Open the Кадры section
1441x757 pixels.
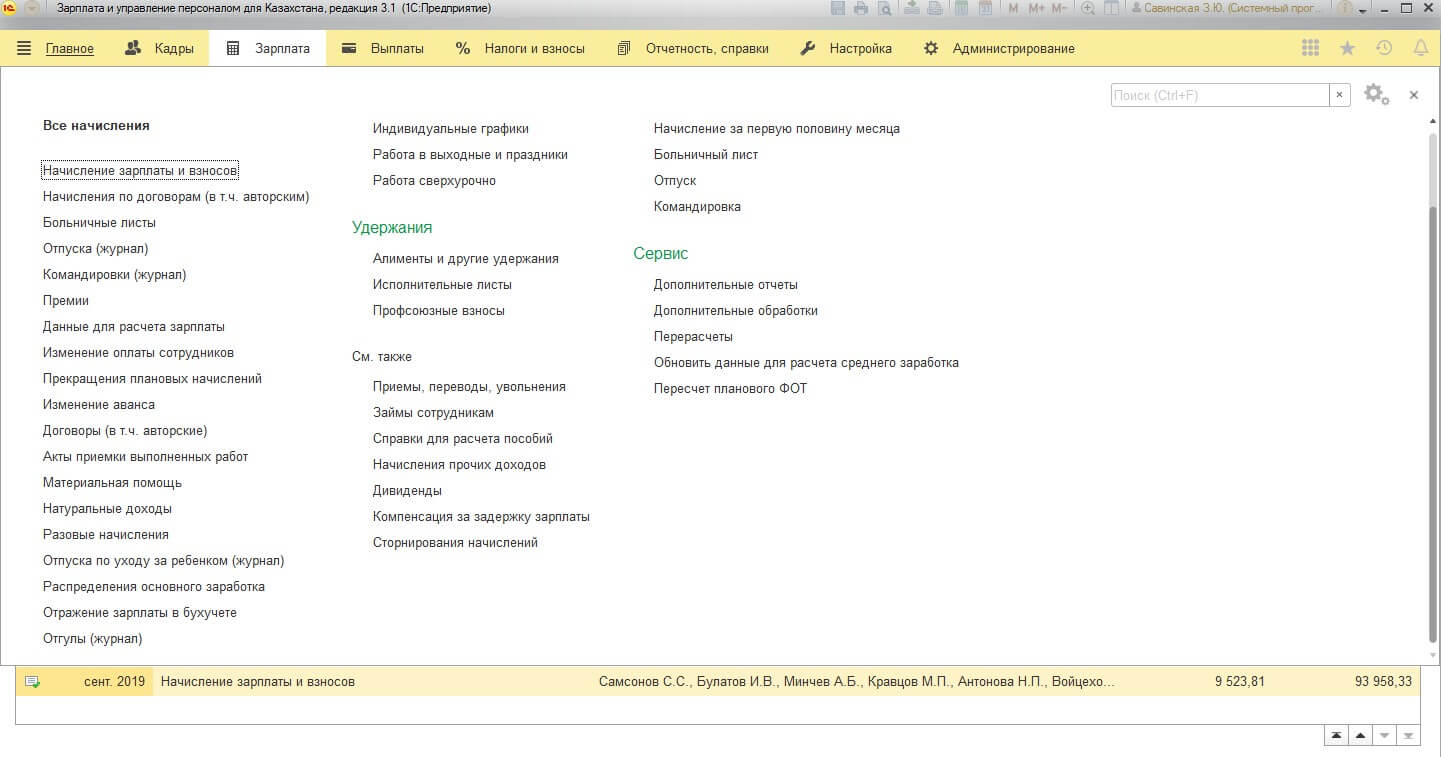tap(159, 48)
